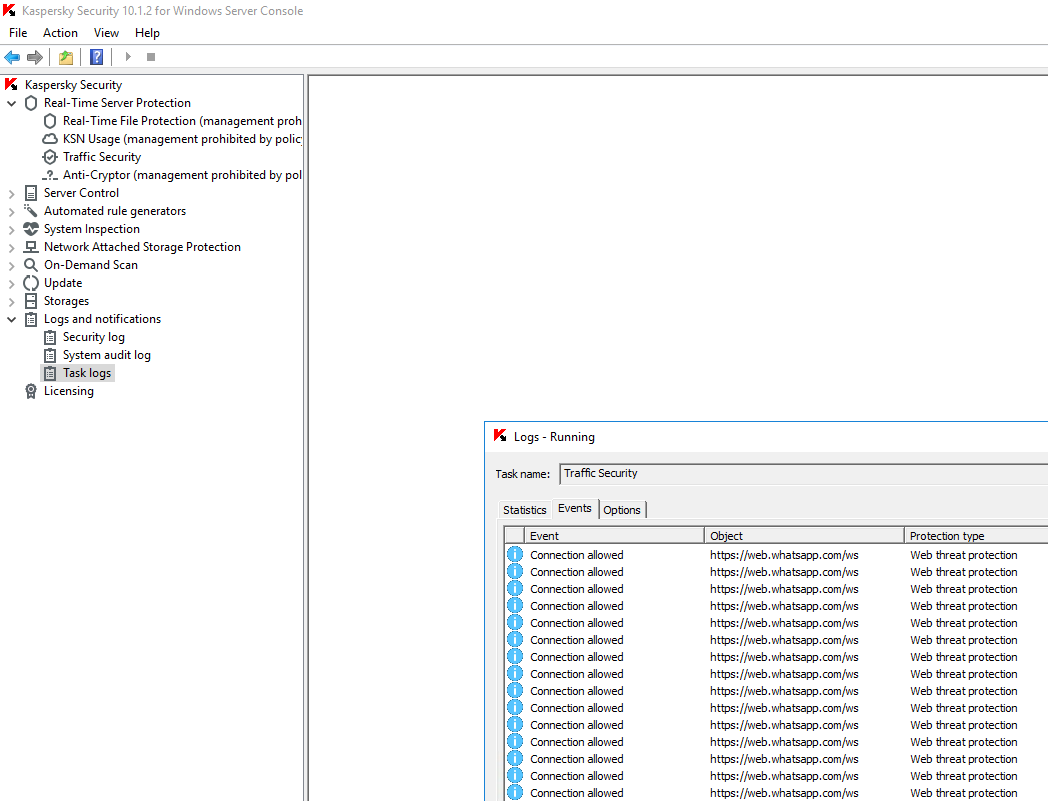
Task: Switch to the Options tab
Action: (x=622, y=509)
